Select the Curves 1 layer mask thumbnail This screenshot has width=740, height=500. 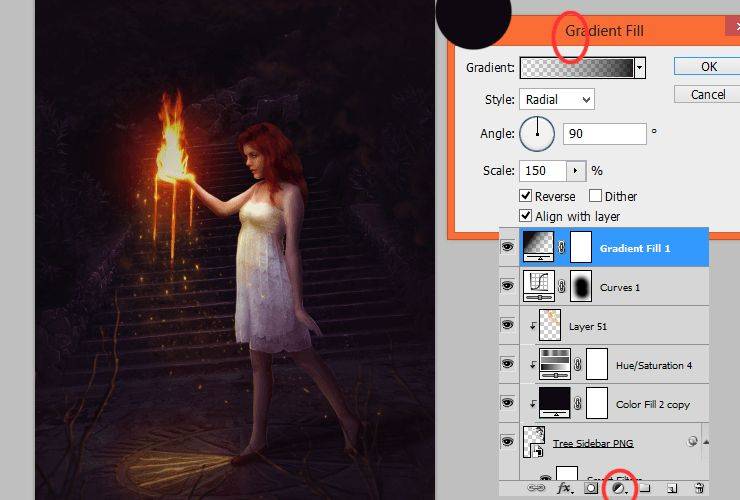[581, 286]
